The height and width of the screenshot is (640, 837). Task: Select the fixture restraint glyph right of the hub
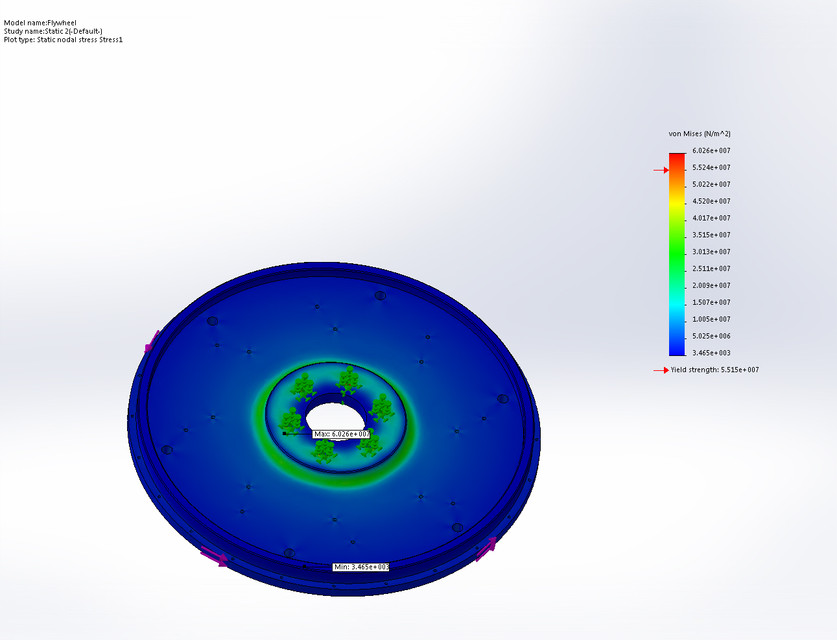(380, 406)
